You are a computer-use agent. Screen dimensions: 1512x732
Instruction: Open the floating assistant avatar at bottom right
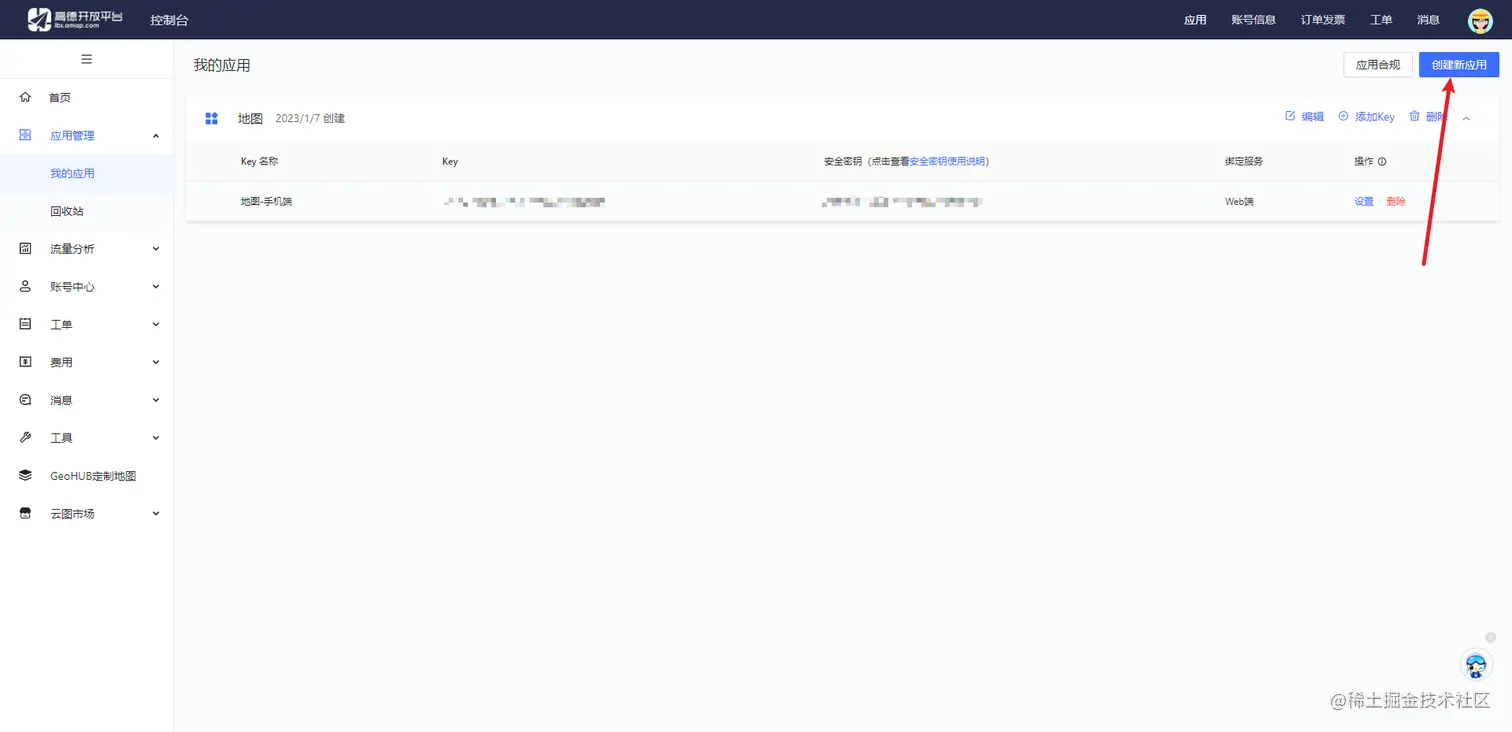pos(1476,664)
